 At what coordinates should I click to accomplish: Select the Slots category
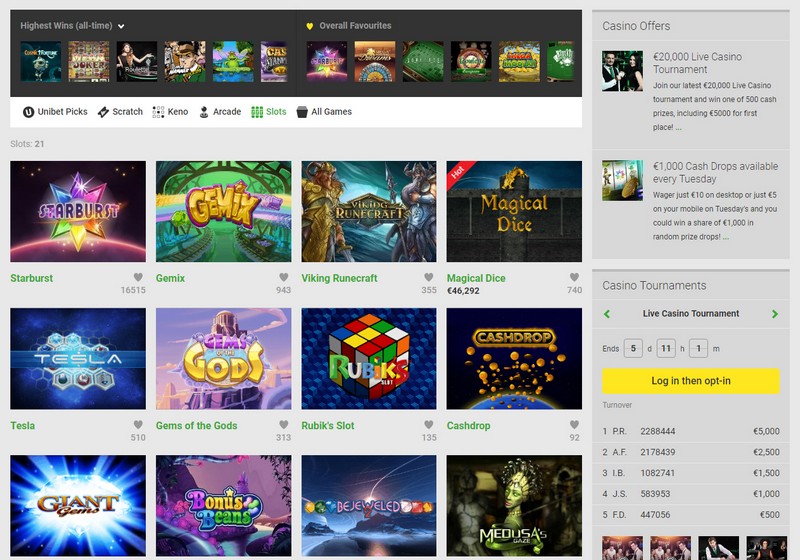[268, 112]
